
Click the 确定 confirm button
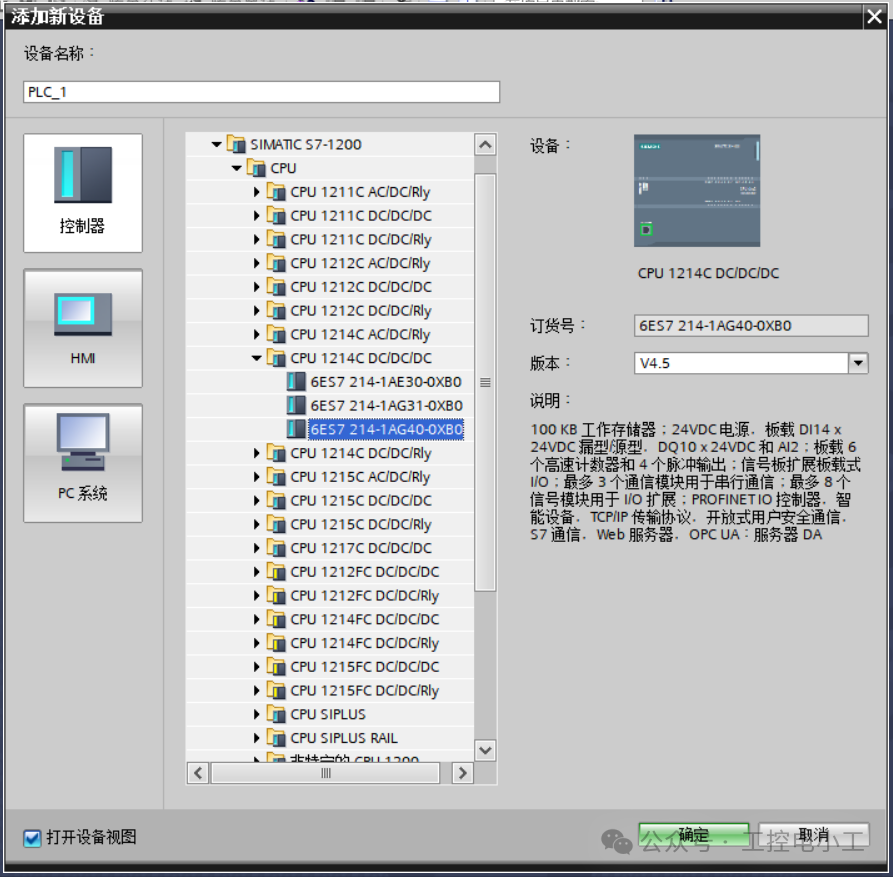(693, 835)
